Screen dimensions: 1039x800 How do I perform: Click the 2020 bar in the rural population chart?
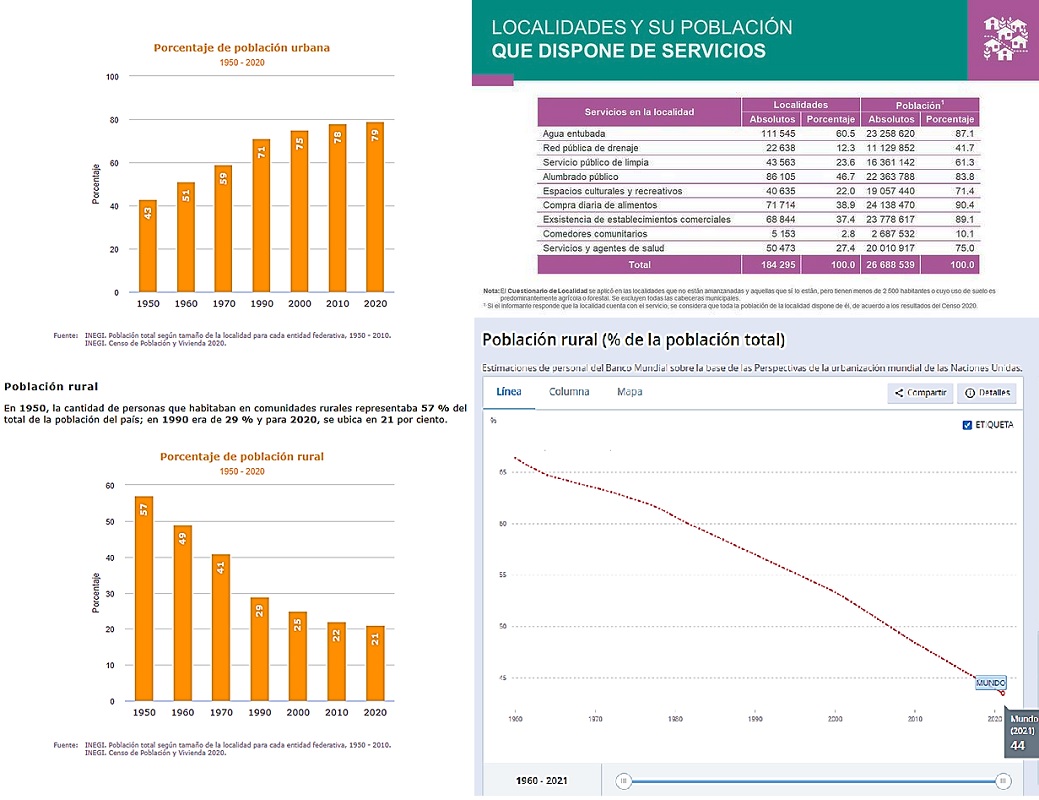373,663
